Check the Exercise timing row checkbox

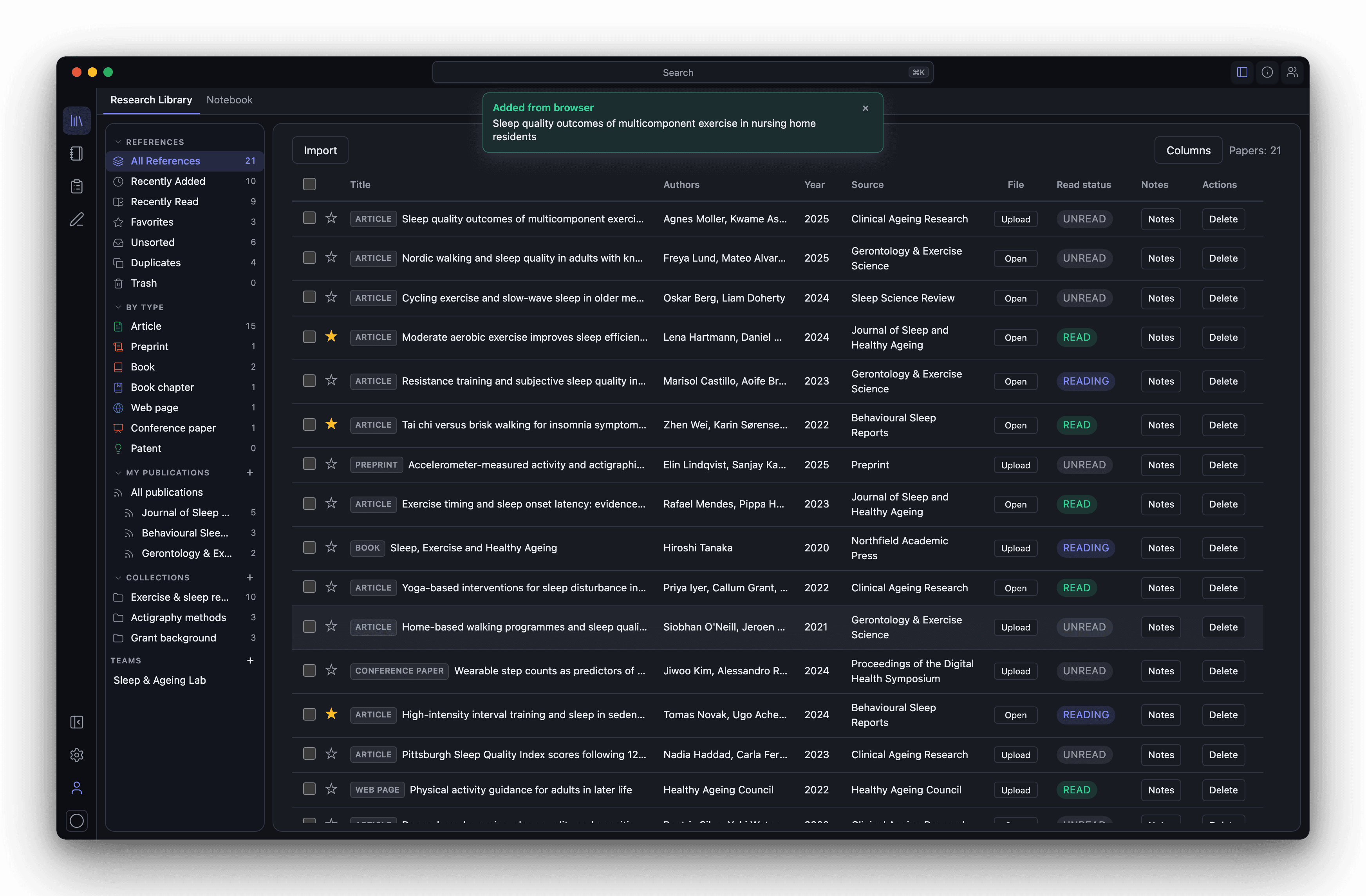tap(309, 504)
